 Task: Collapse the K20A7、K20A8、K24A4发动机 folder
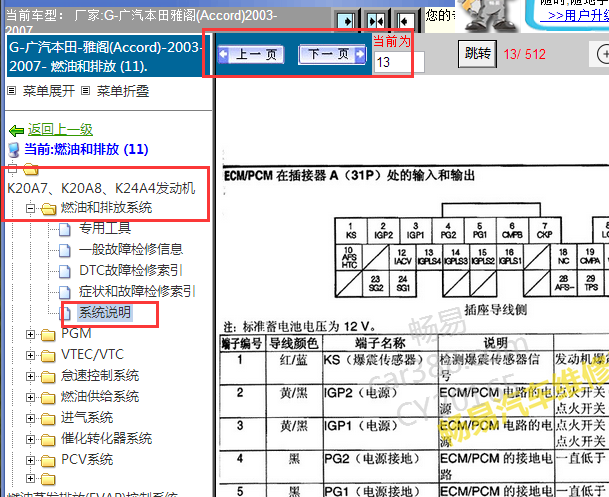pos(12,169)
